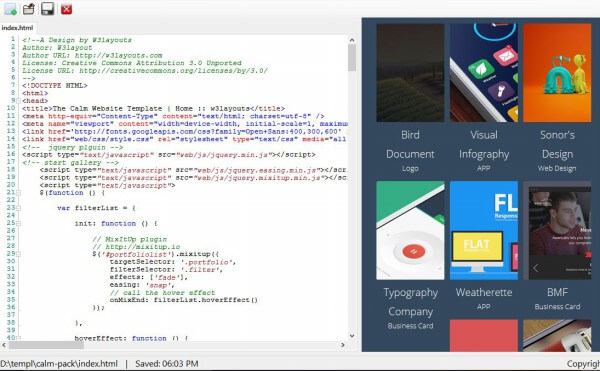The image size is (600, 371).
Task: Click the 'init: function' code line
Action: click(116, 223)
